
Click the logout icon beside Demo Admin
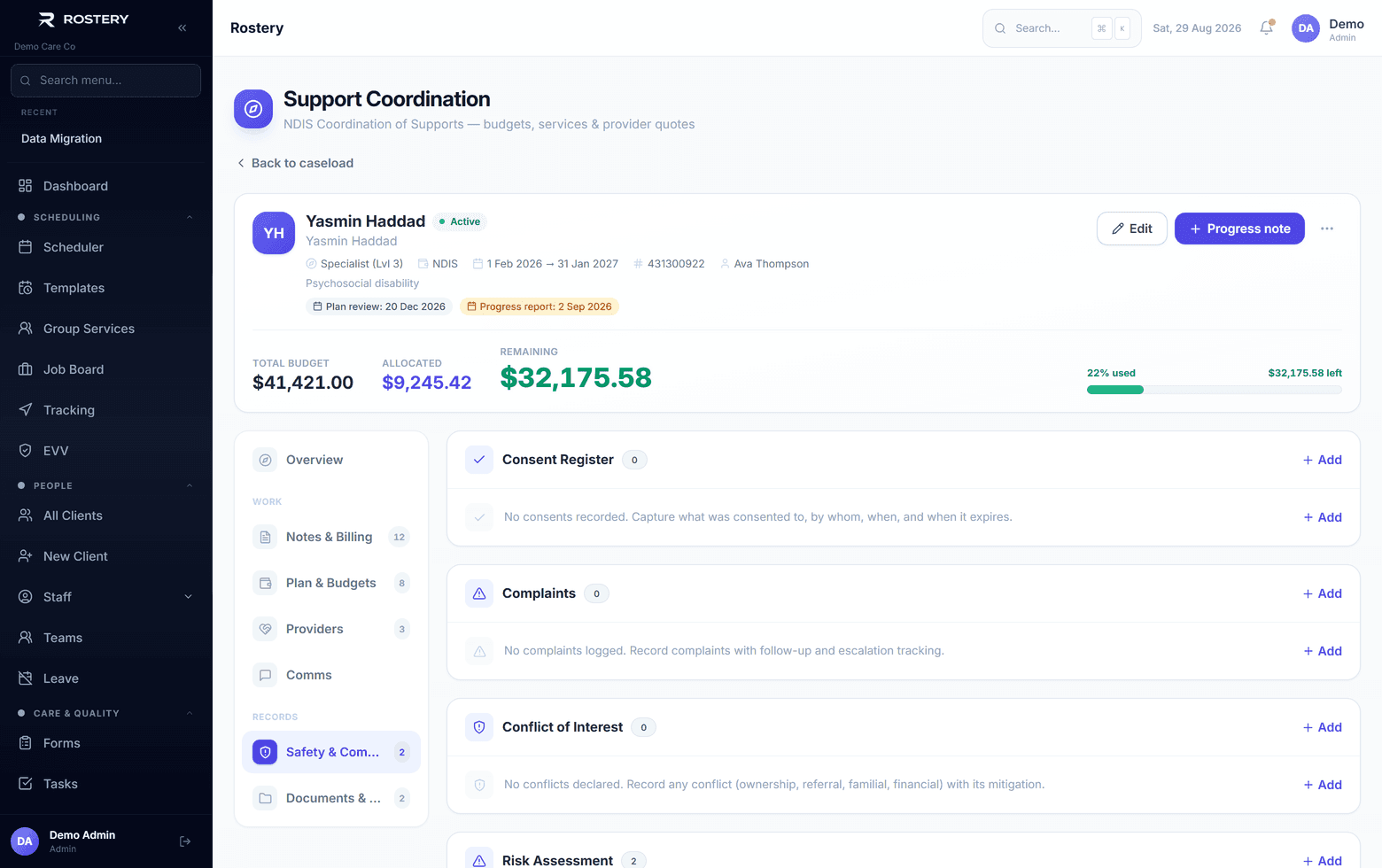[185, 841]
